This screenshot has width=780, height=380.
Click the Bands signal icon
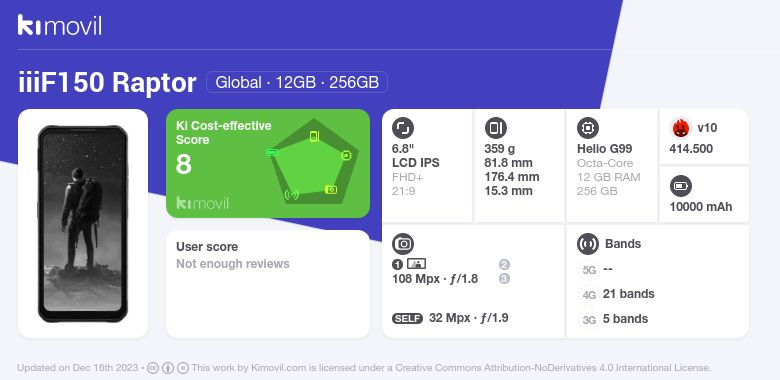(588, 244)
